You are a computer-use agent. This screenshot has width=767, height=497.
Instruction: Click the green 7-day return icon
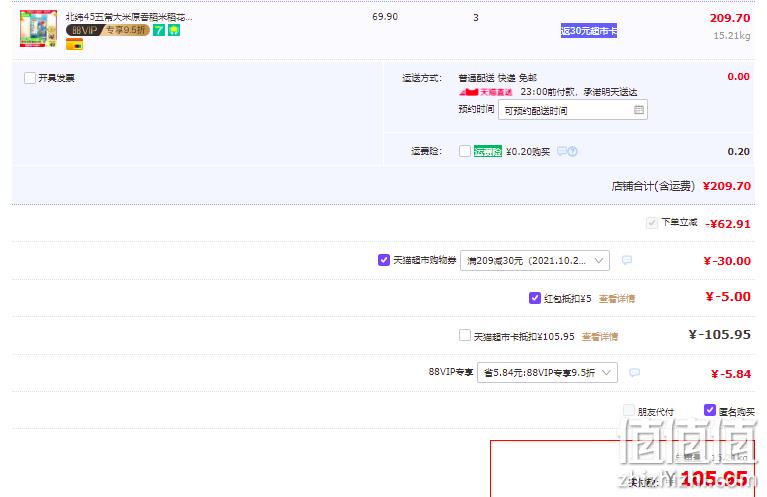coord(159,30)
